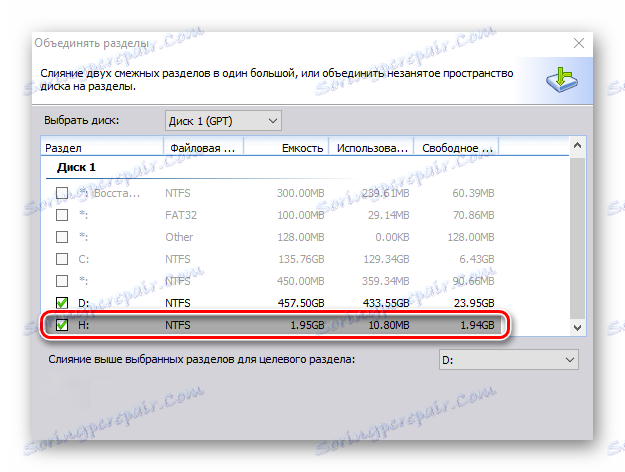The width and height of the screenshot is (625, 472).
Task: Click the 359.34MB used space cell
Action: (385, 281)
